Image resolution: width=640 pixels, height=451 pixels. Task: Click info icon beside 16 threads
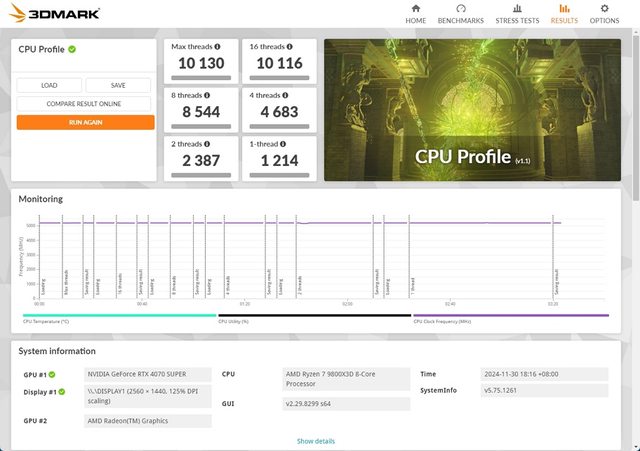coord(289,47)
